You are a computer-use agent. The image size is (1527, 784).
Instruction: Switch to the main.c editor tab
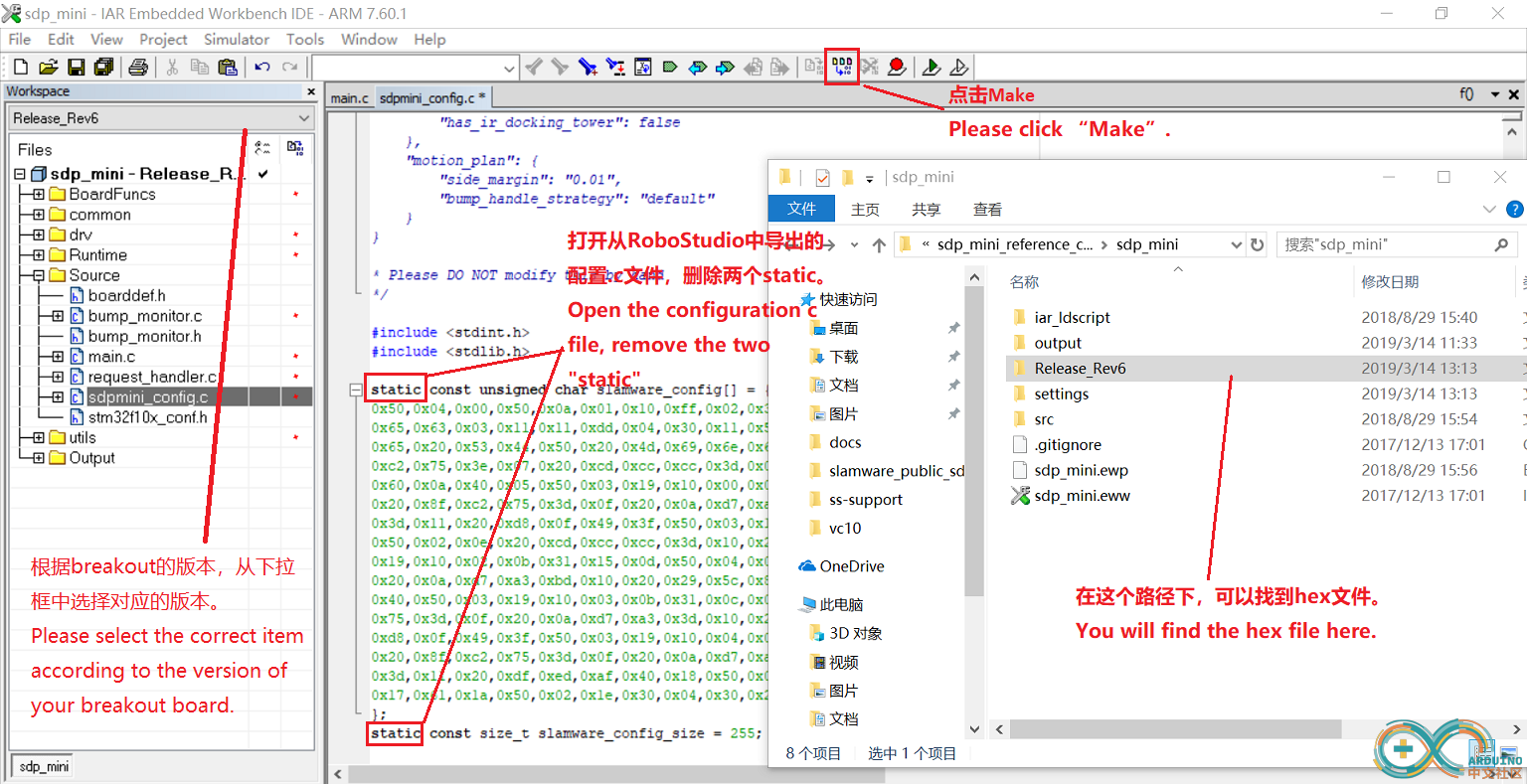tap(349, 97)
